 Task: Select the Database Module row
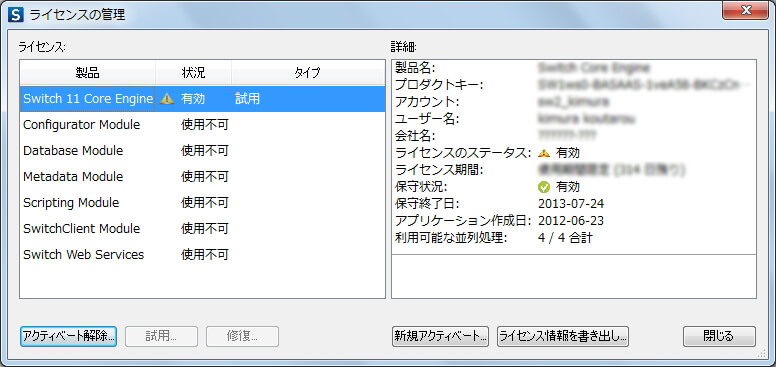[x=202, y=150]
